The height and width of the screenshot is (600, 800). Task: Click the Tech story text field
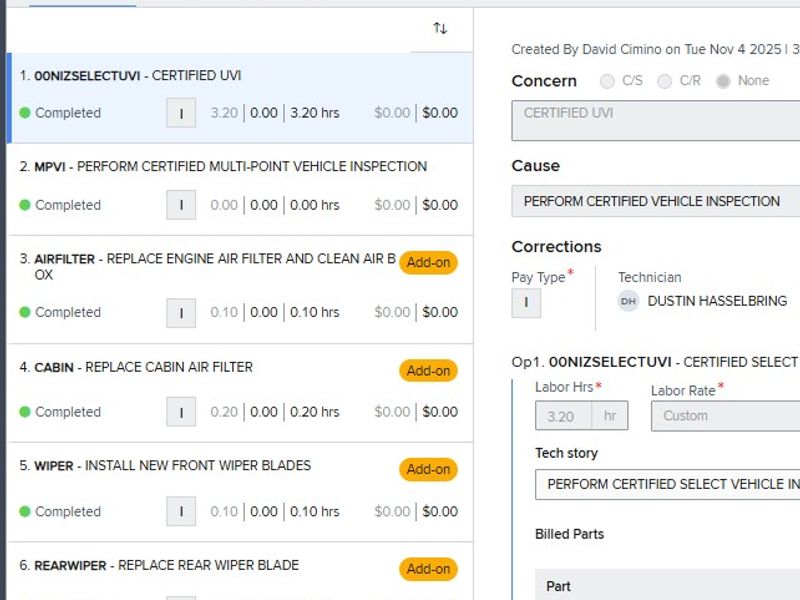[667, 484]
